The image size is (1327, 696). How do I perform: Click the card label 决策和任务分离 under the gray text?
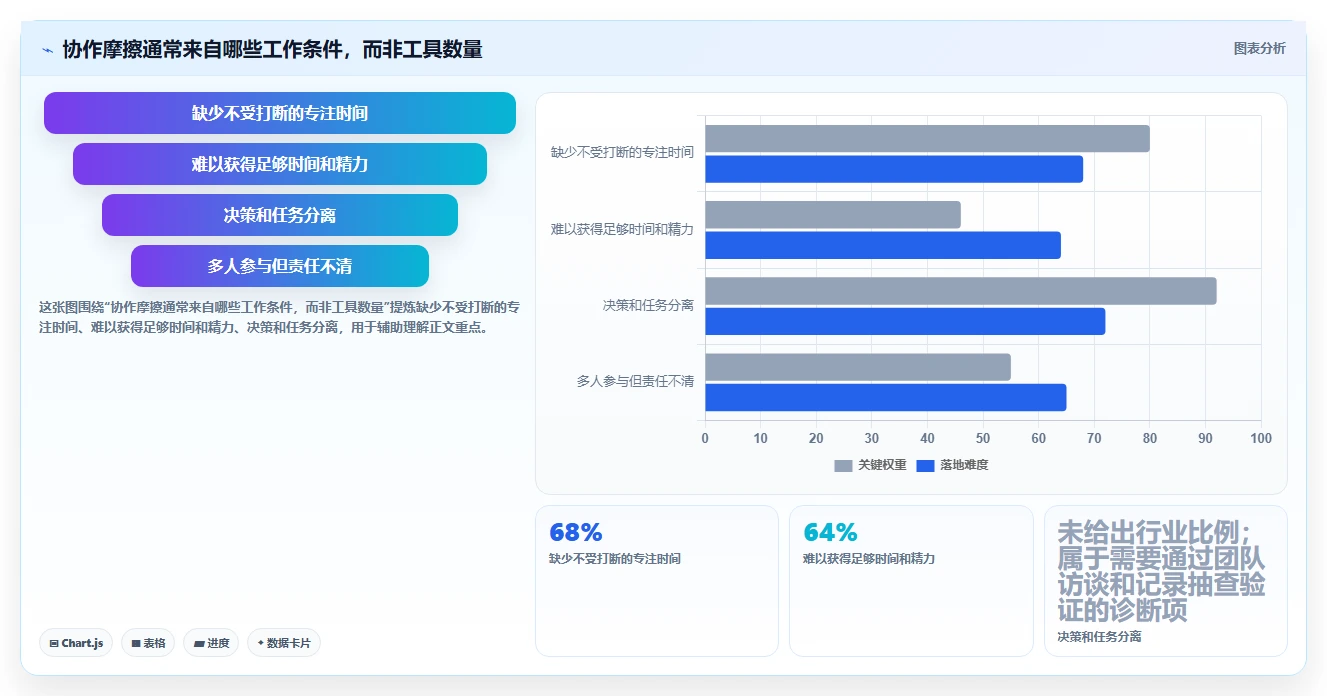pos(1099,636)
